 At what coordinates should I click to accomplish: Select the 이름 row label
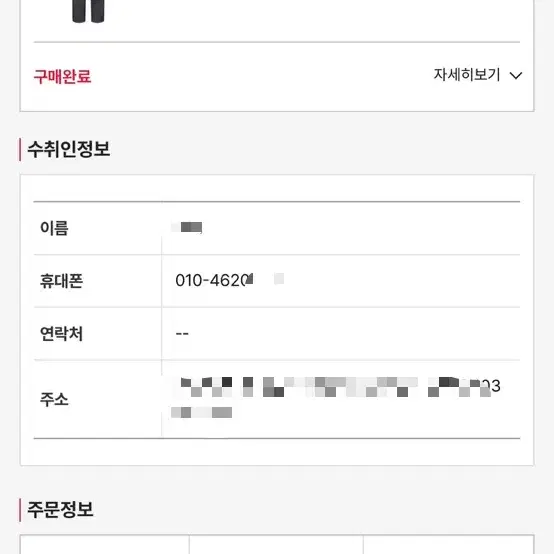pos(54,228)
